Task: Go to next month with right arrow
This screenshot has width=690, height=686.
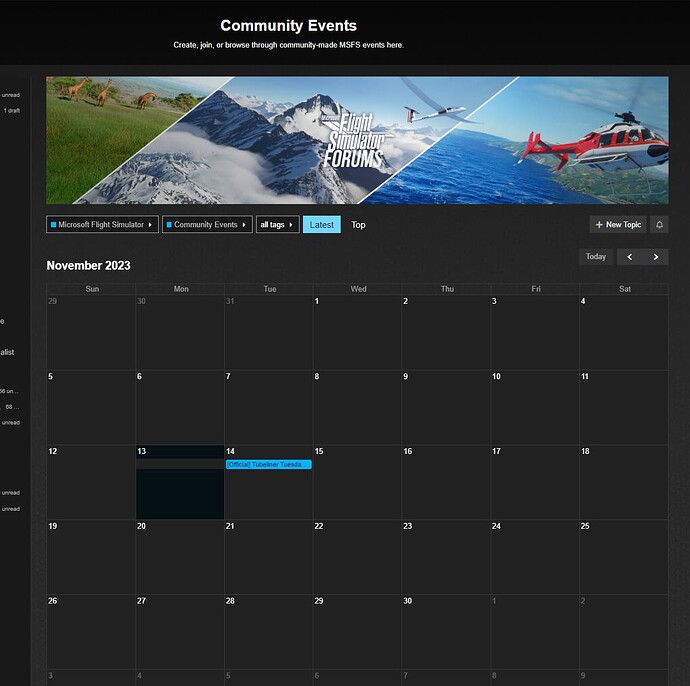Action: click(x=656, y=257)
